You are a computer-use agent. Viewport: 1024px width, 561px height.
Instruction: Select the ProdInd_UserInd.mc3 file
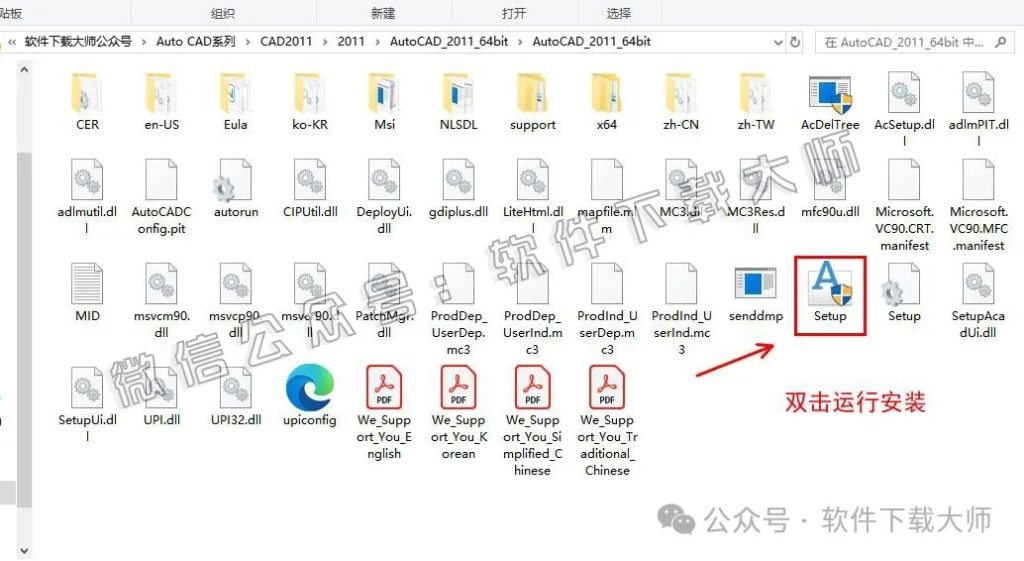(681, 309)
